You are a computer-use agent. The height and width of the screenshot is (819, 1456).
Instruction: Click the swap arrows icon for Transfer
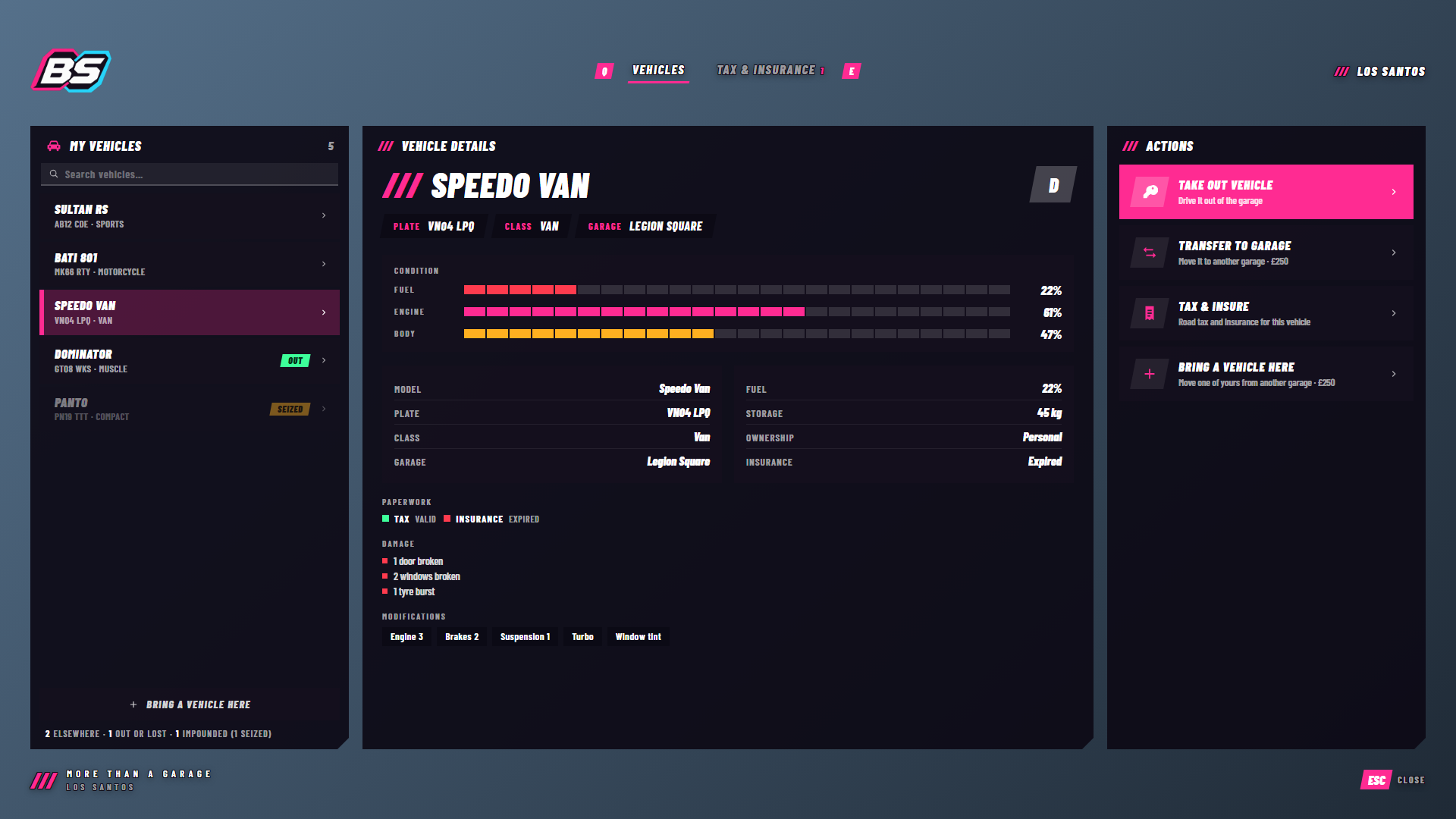point(1150,253)
